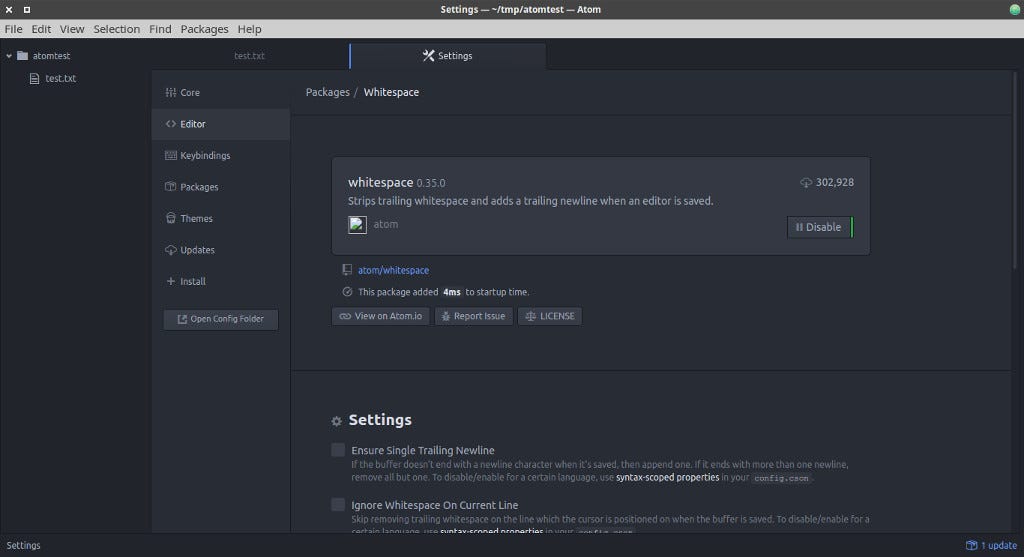
Task: Select test.txt in the tree view
Action: 60,78
